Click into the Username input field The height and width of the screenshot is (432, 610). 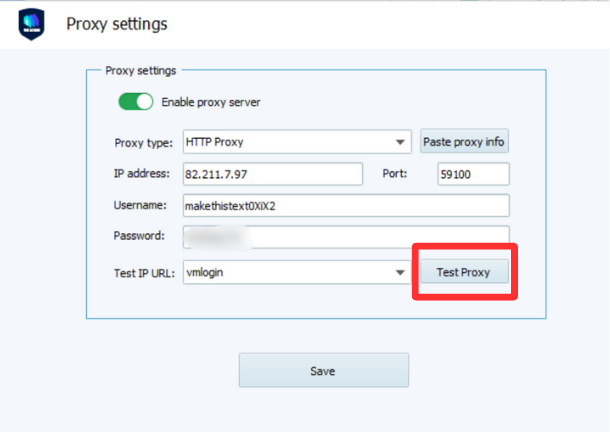point(345,206)
